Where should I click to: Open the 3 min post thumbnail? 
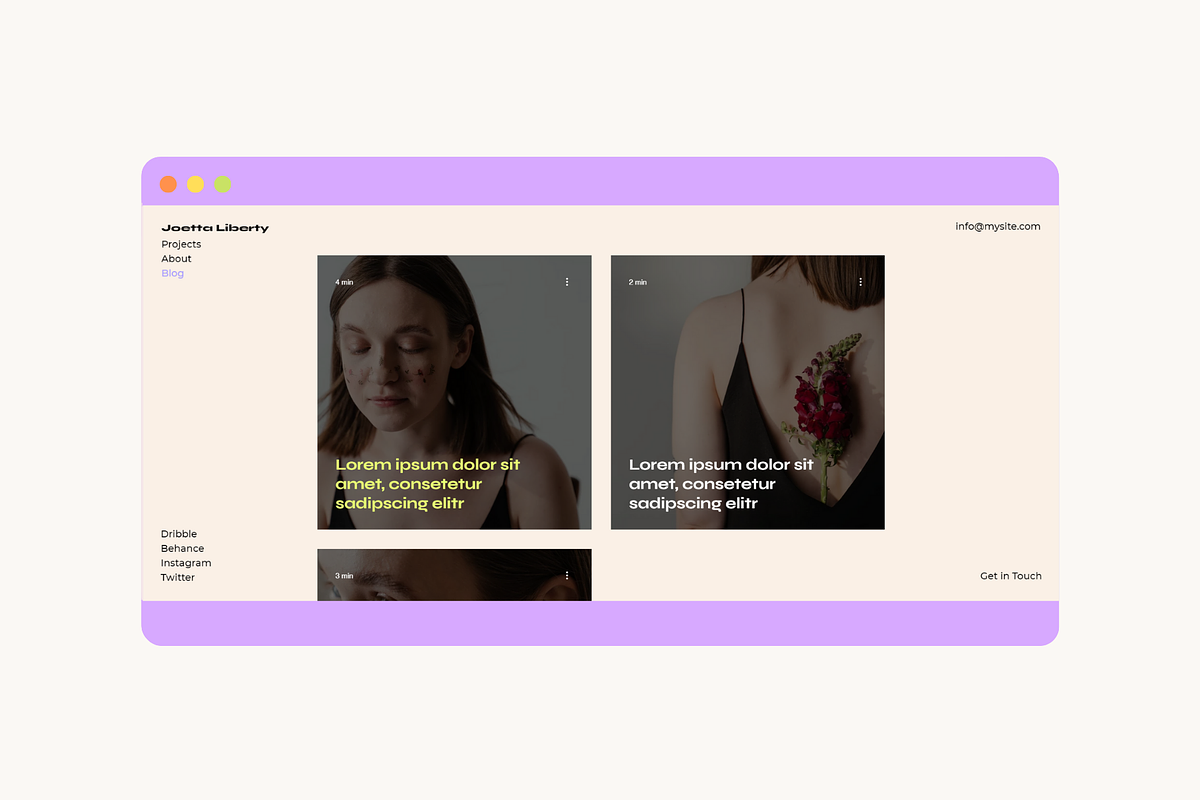pos(454,575)
